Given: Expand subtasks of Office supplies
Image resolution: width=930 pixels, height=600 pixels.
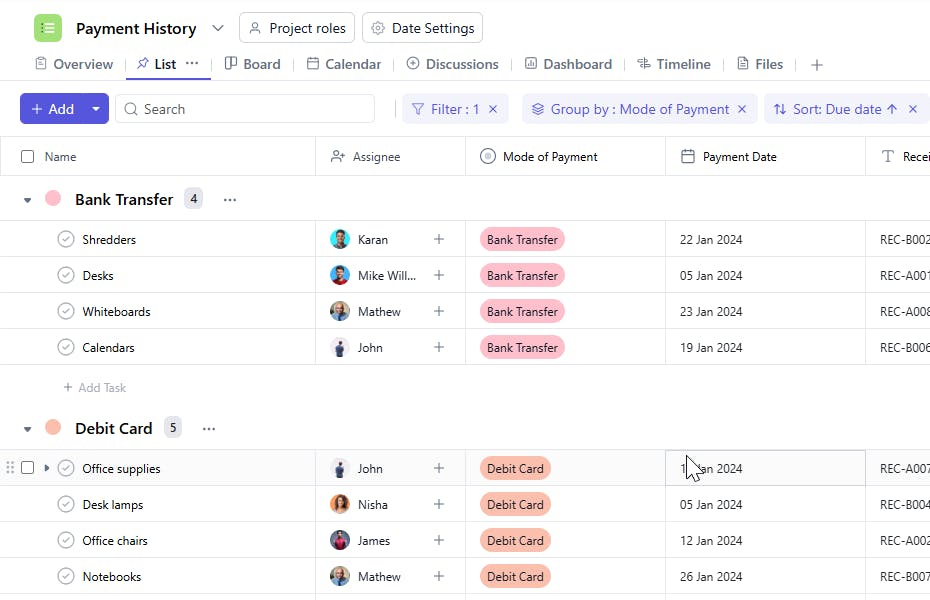Looking at the screenshot, I should click(x=47, y=468).
